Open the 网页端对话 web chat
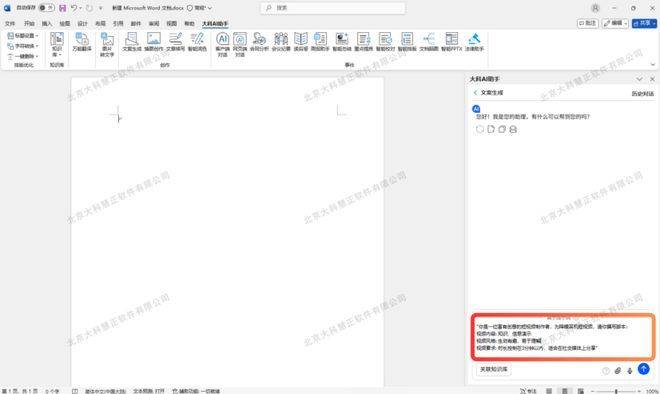The width and height of the screenshot is (660, 394). [x=240, y=45]
